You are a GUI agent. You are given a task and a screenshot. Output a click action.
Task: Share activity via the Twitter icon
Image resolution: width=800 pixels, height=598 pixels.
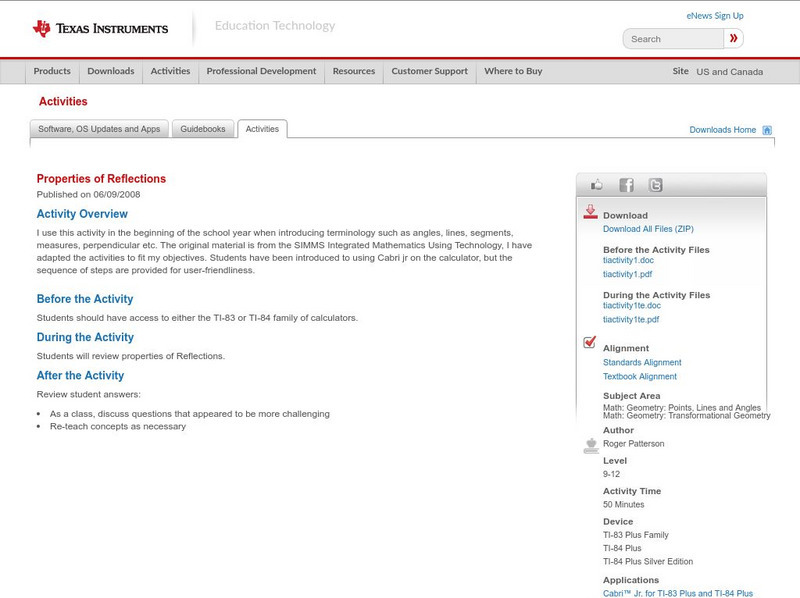[x=655, y=185]
